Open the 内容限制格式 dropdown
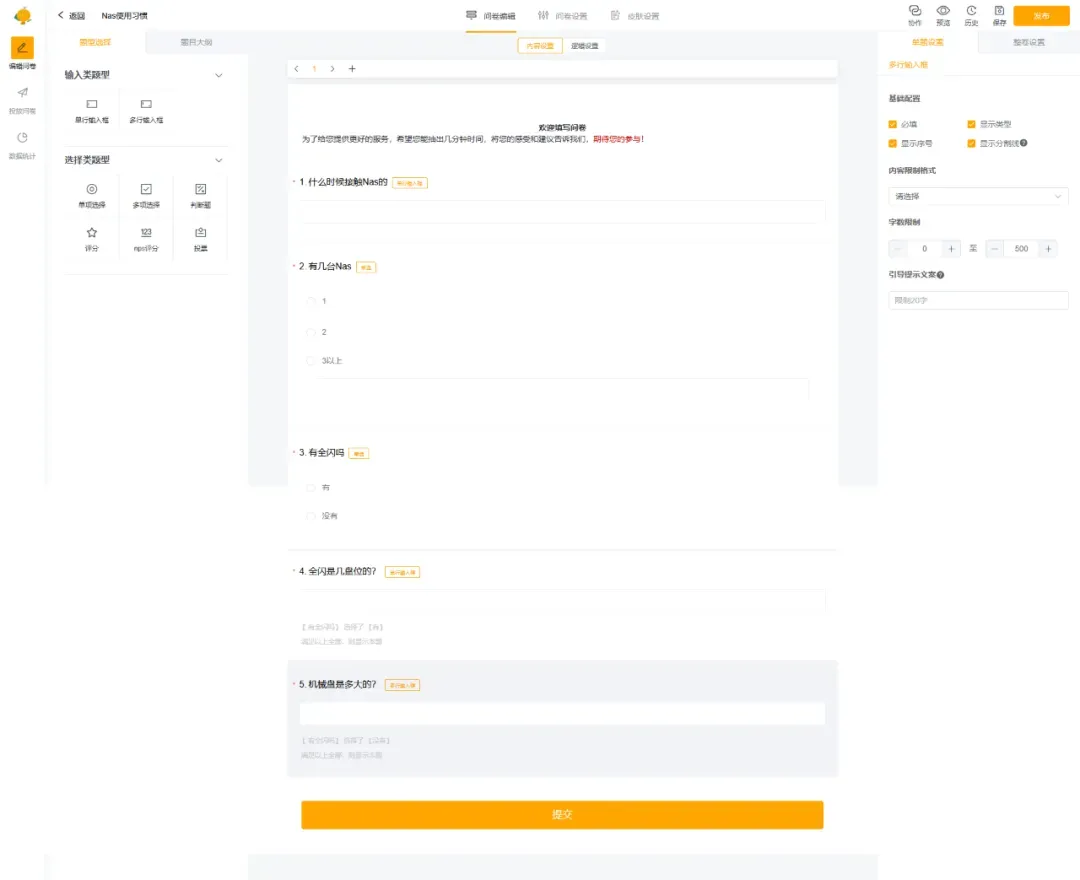Viewport: 1080px width, 880px height. pos(978,197)
